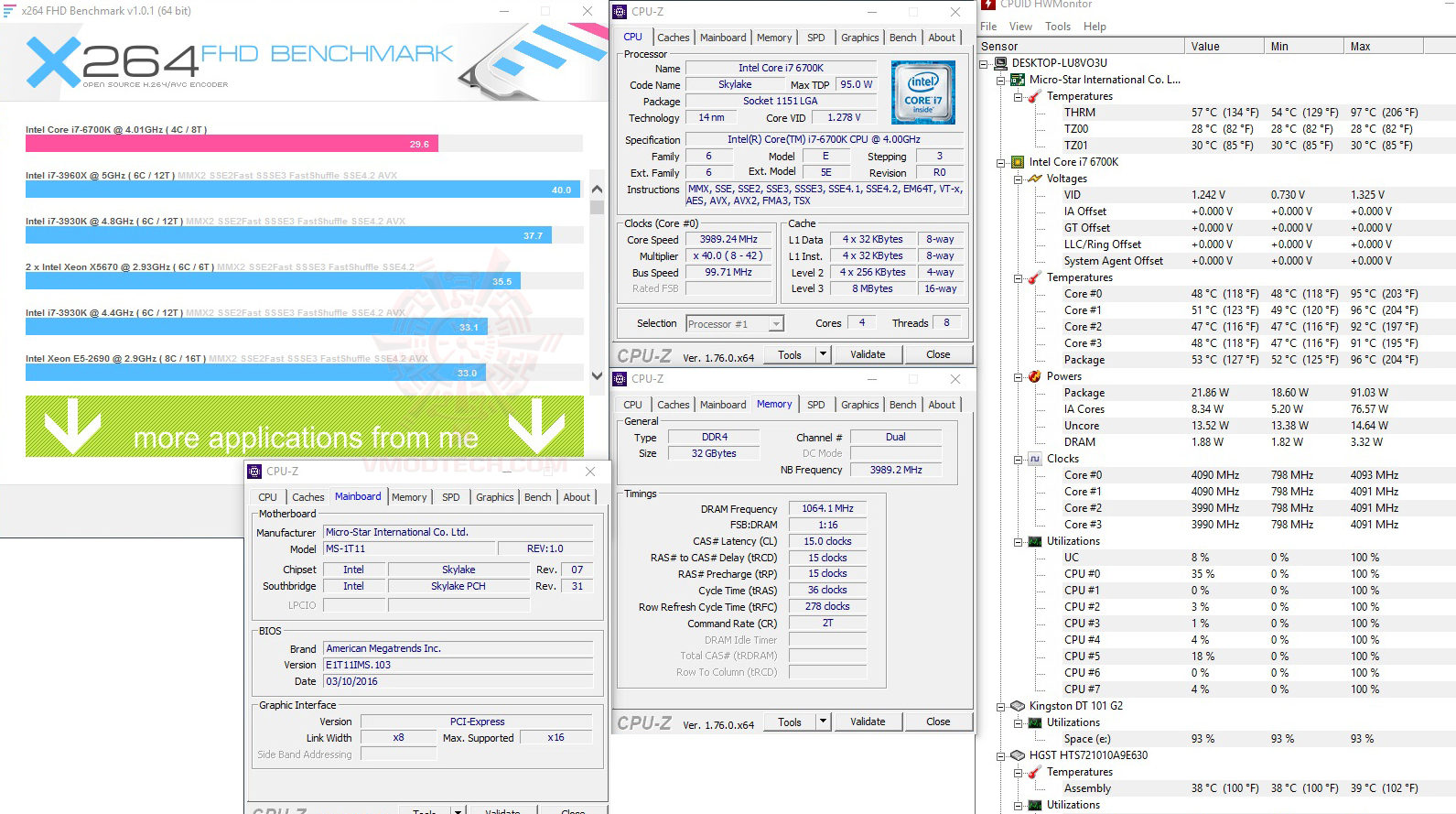Click the Kingston DT 101 G2 drive icon

1018,706
